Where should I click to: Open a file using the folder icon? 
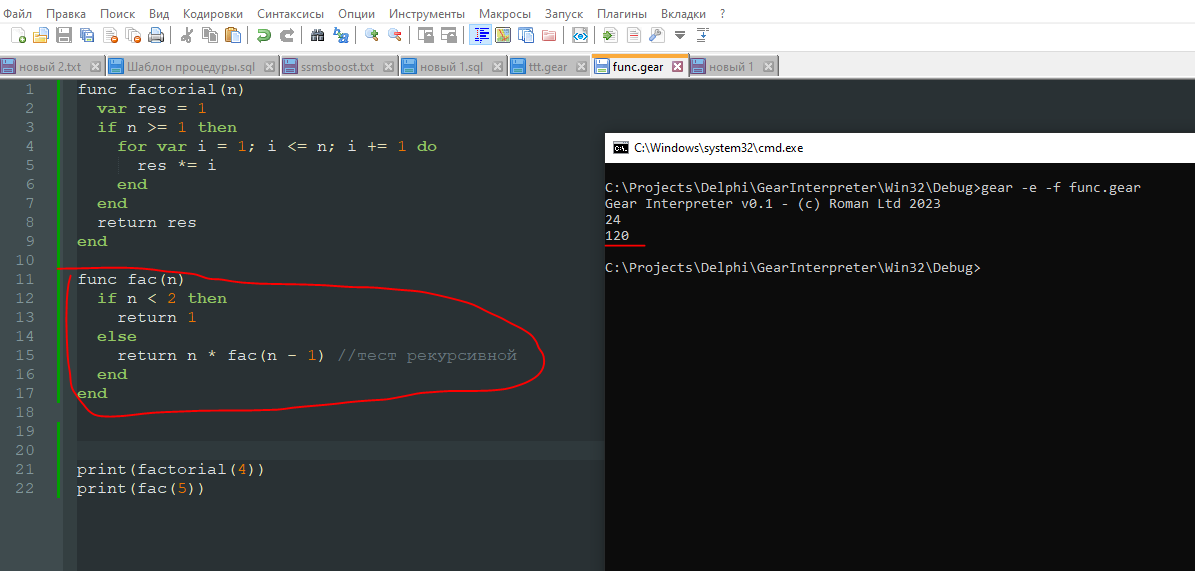pos(41,35)
